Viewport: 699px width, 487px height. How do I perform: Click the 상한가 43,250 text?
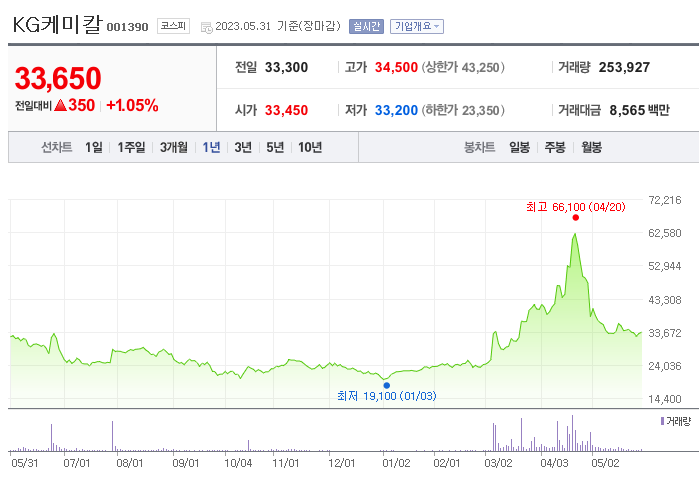(x=463, y=67)
